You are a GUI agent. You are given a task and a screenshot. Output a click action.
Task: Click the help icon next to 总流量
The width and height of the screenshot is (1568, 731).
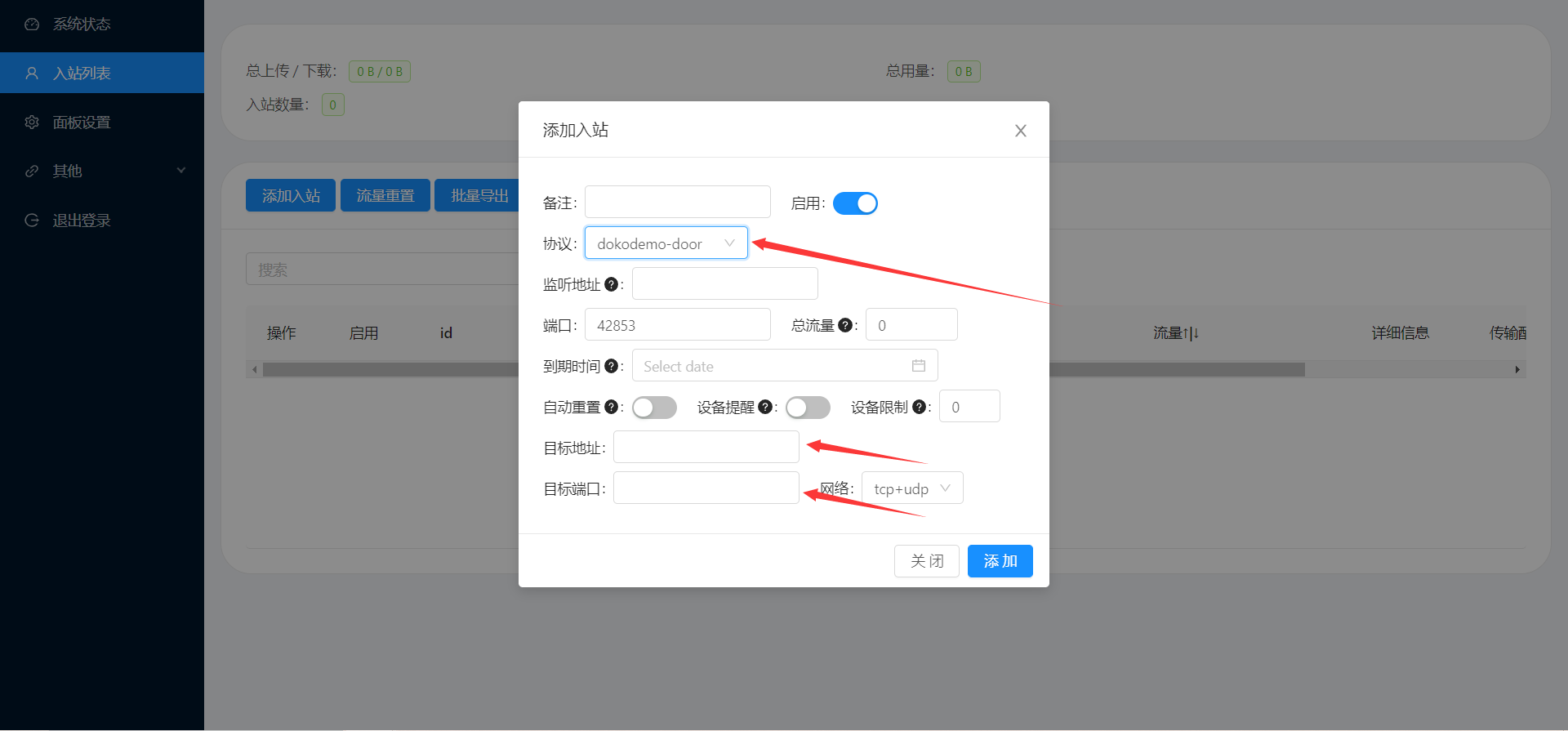click(x=845, y=325)
